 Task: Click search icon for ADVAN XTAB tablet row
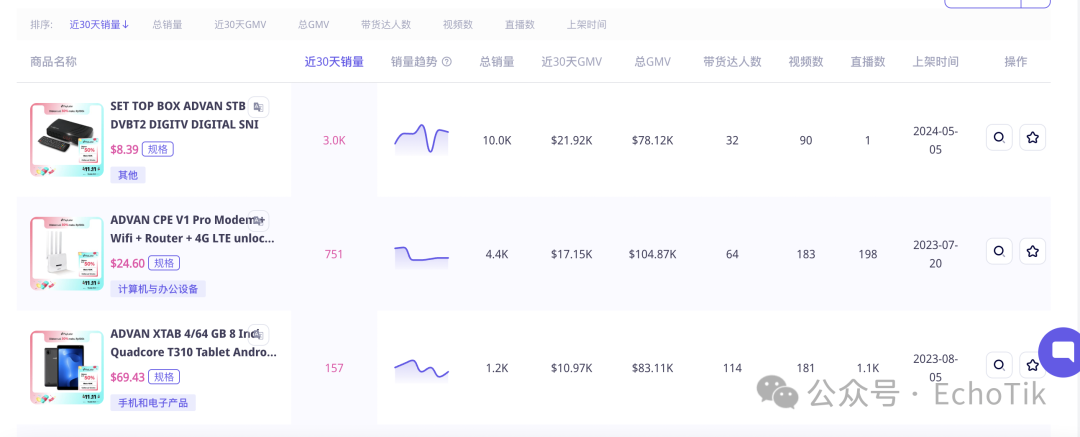point(999,365)
